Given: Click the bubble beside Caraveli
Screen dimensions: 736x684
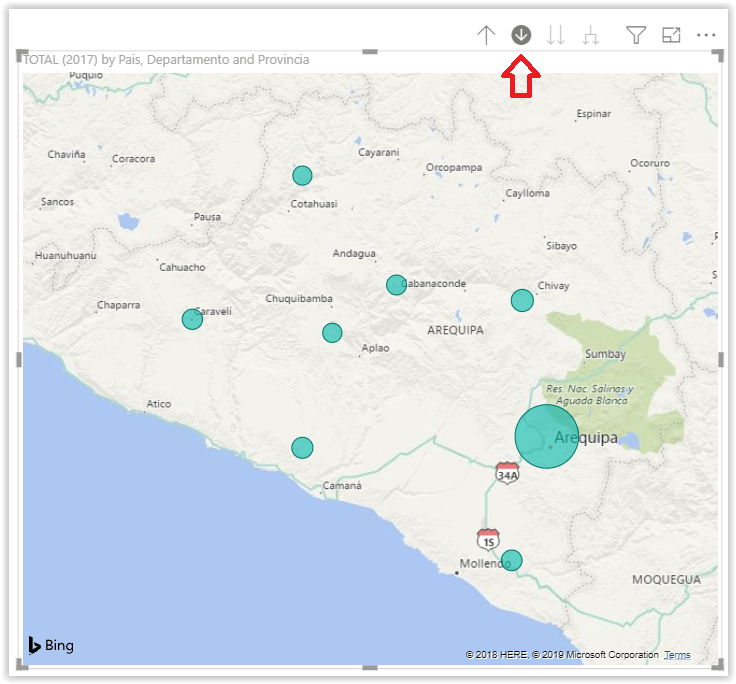Looking at the screenshot, I should point(192,319).
